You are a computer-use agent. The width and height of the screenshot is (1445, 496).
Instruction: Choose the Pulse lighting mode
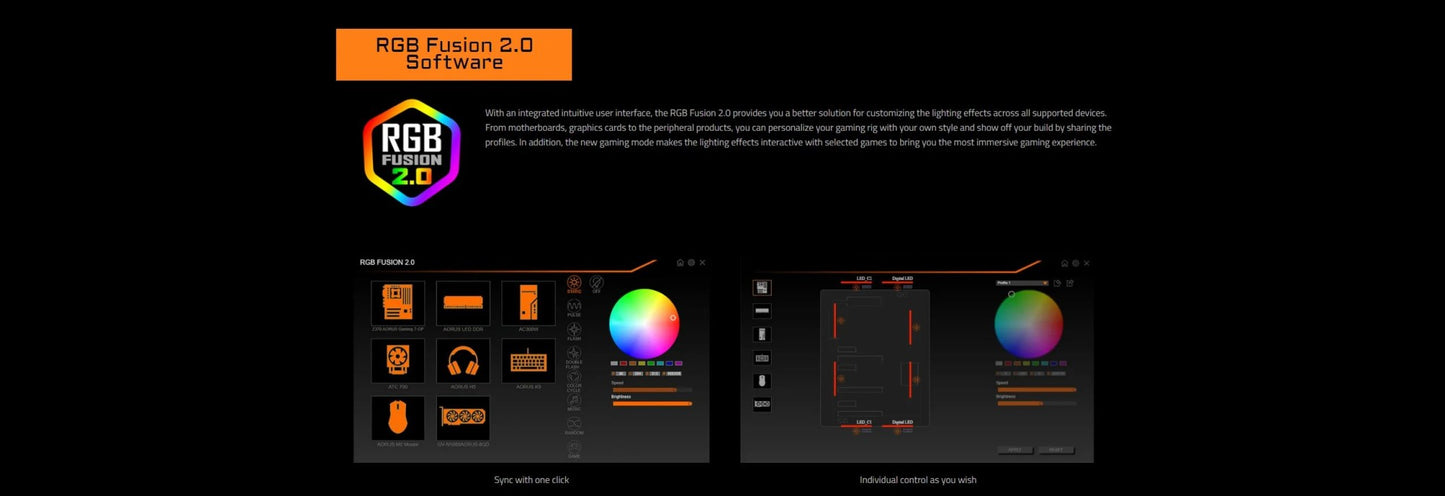coord(574,308)
